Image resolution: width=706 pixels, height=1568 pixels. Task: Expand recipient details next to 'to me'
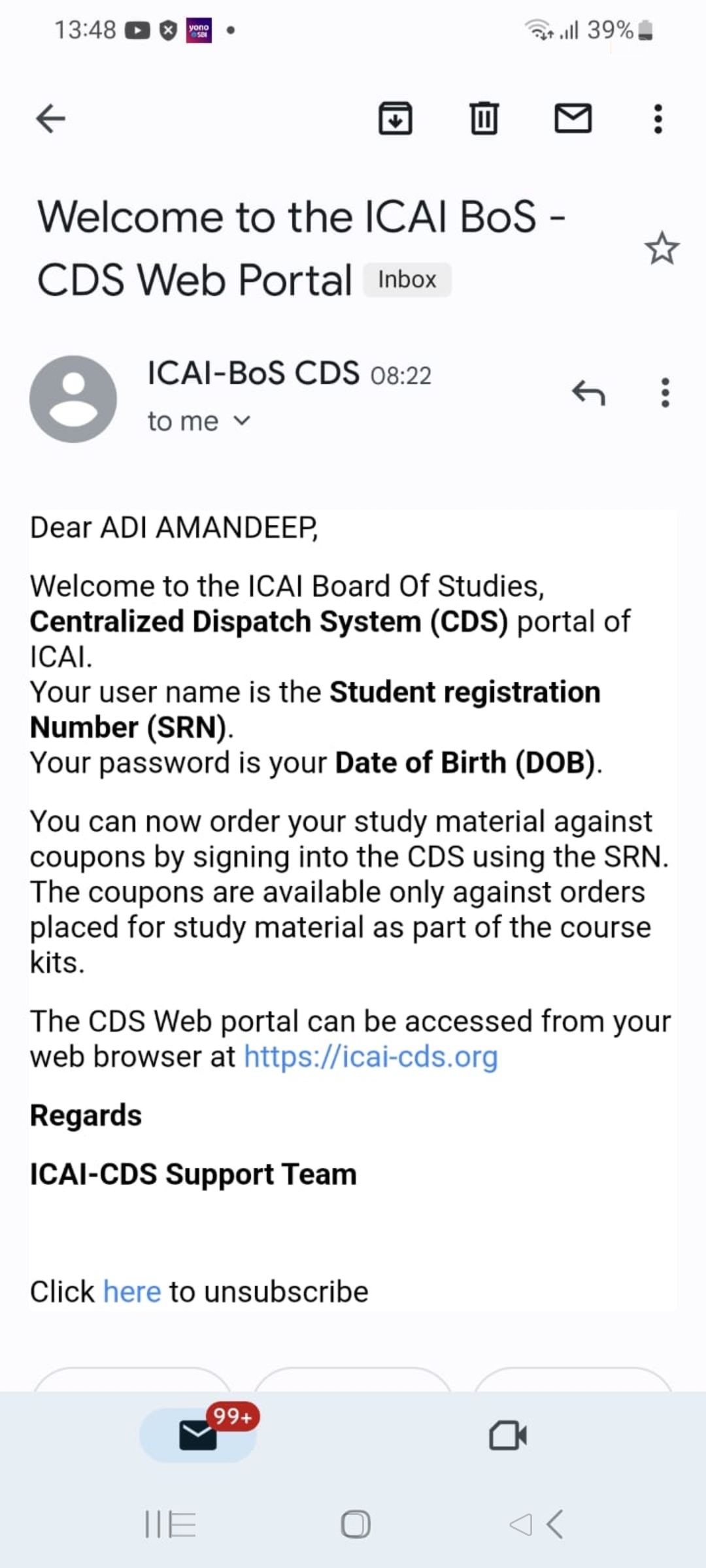point(242,421)
